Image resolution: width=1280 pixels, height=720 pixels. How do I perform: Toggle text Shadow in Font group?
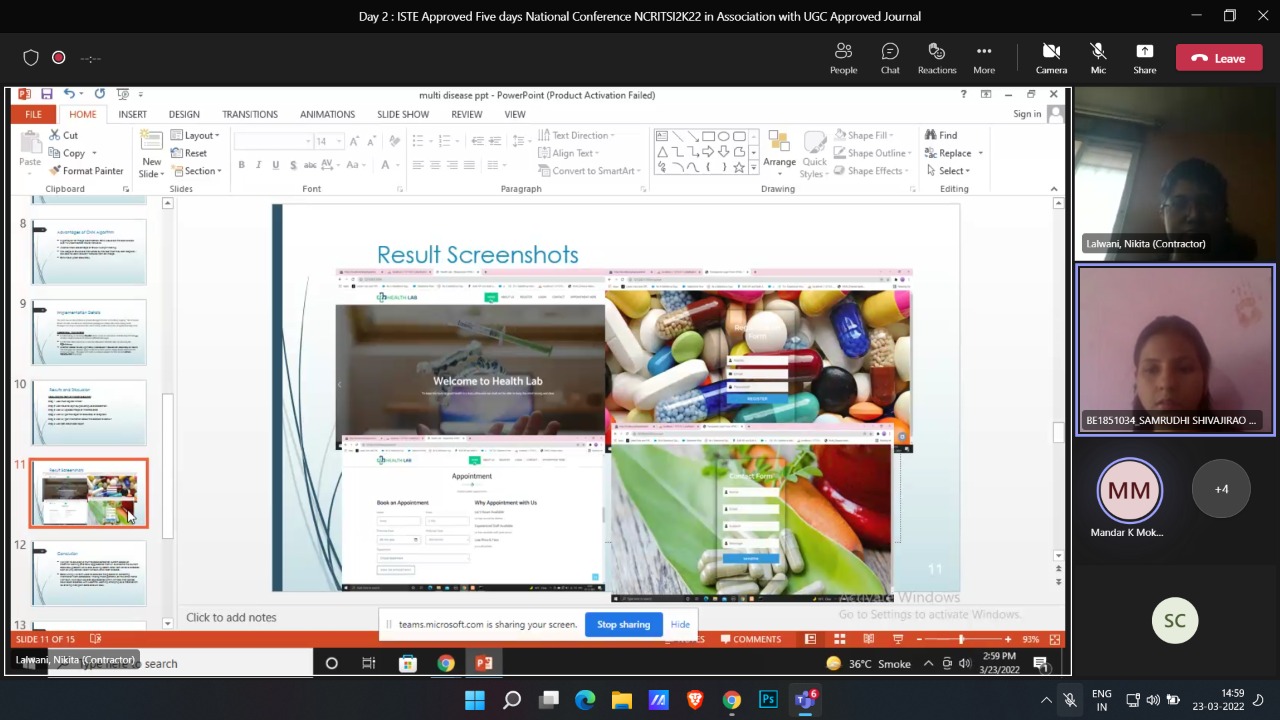[292, 165]
